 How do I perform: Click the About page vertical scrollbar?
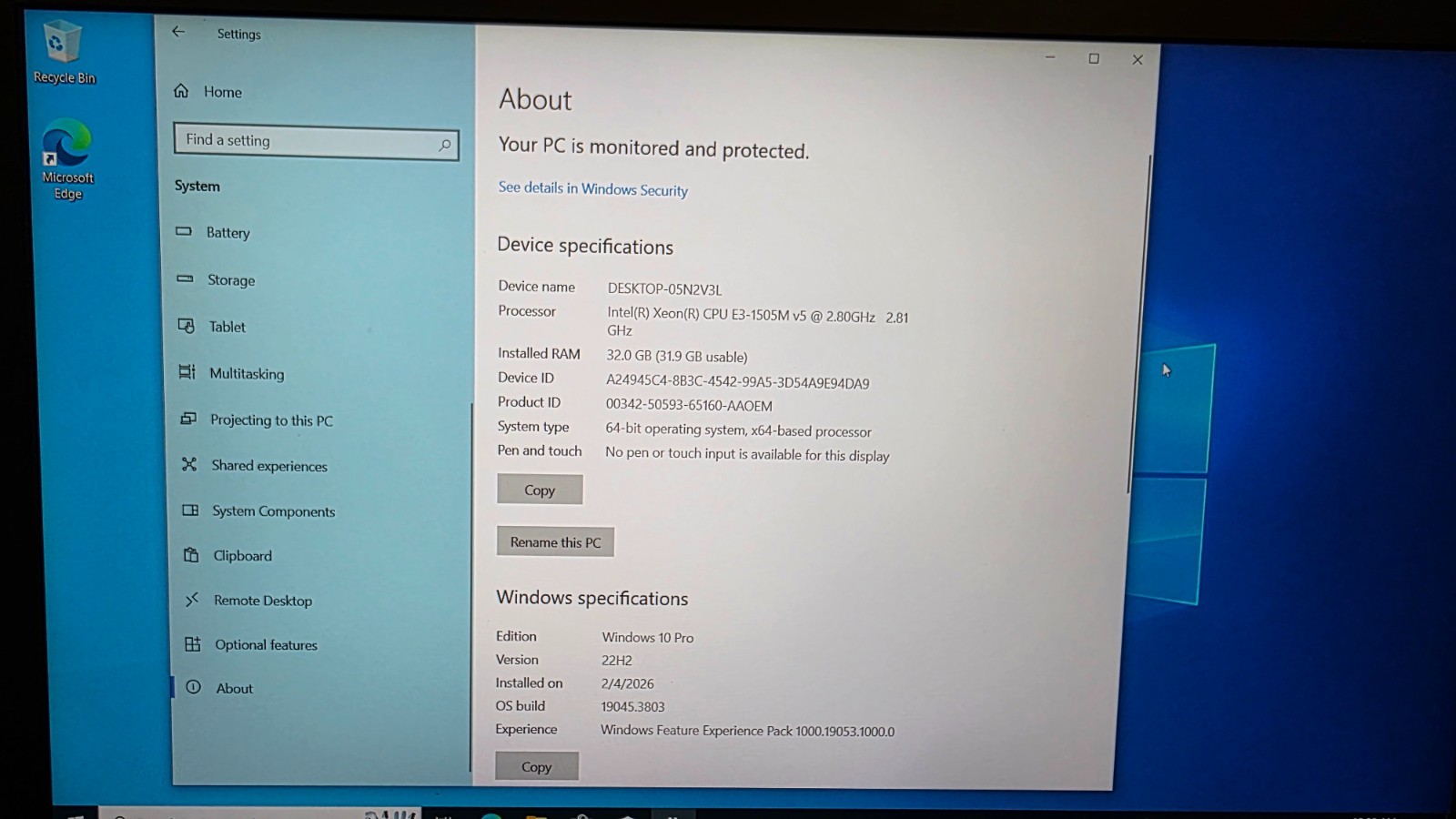pos(1138,323)
